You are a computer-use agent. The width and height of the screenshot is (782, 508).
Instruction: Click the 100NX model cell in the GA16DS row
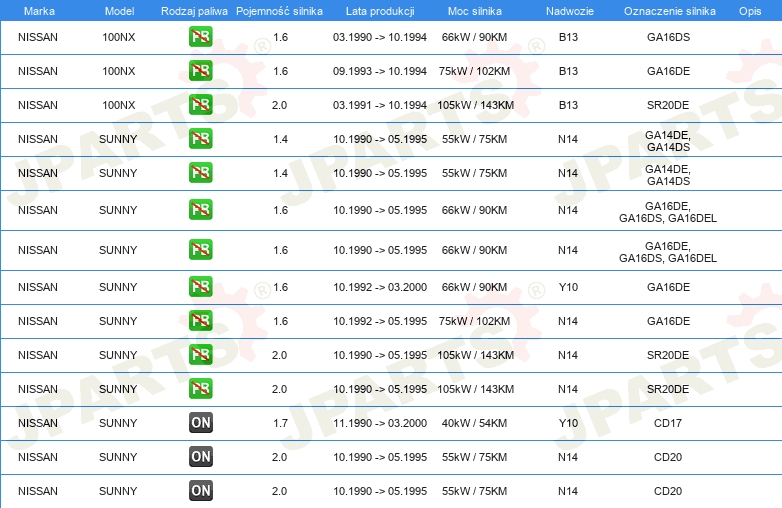click(x=119, y=37)
